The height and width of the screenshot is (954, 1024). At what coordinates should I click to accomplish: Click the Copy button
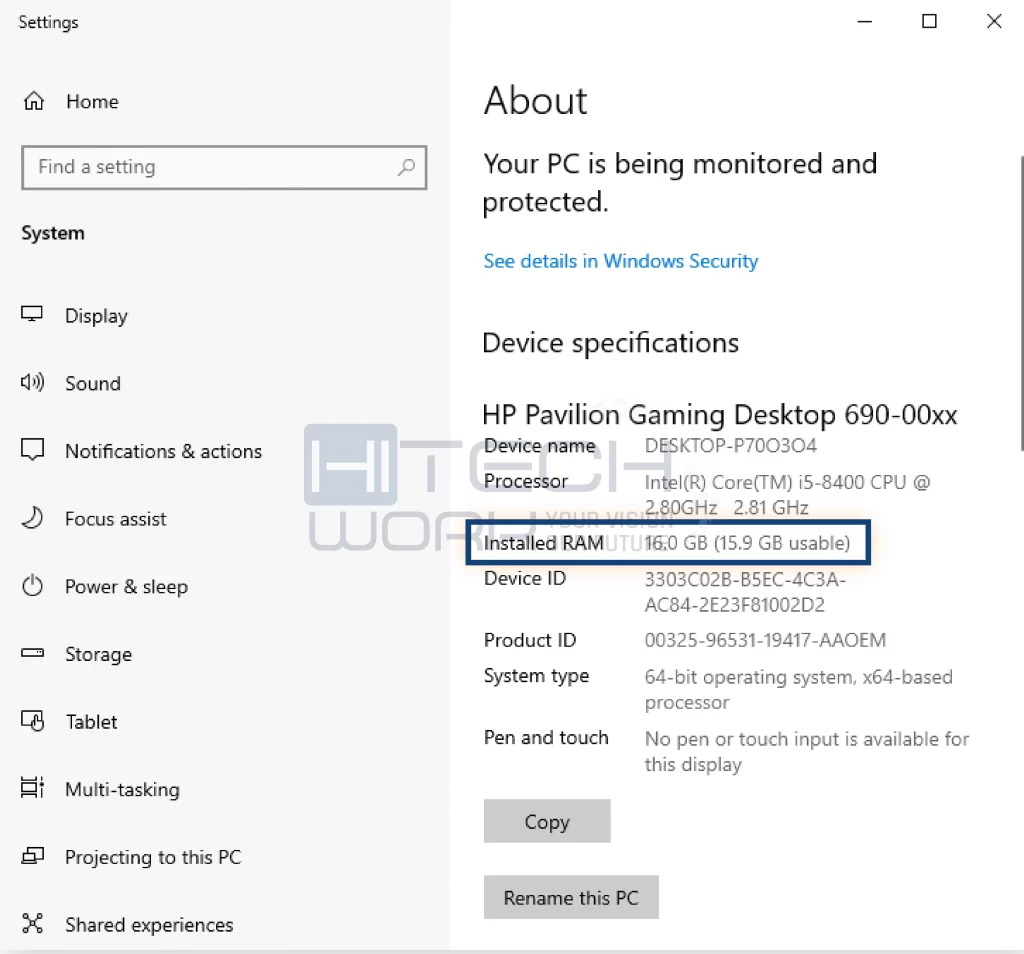547,821
